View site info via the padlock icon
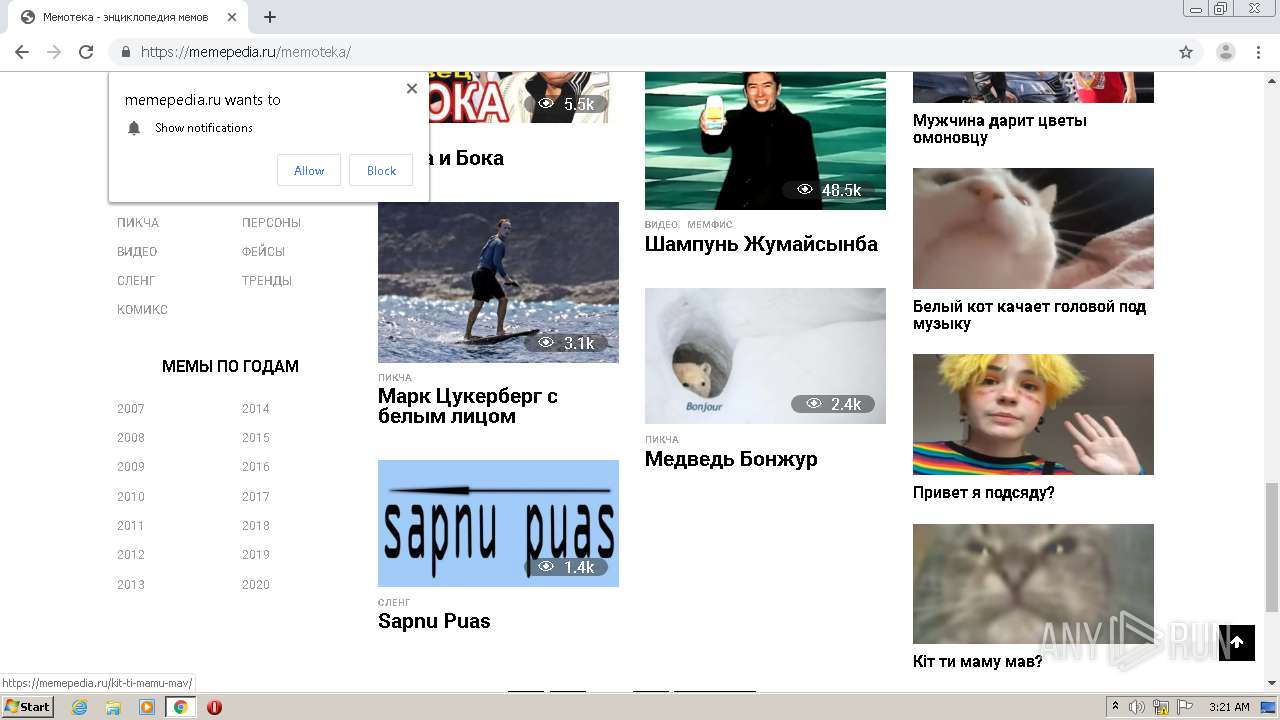The width and height of the screenshot is (1280, 720). point(126,52)
